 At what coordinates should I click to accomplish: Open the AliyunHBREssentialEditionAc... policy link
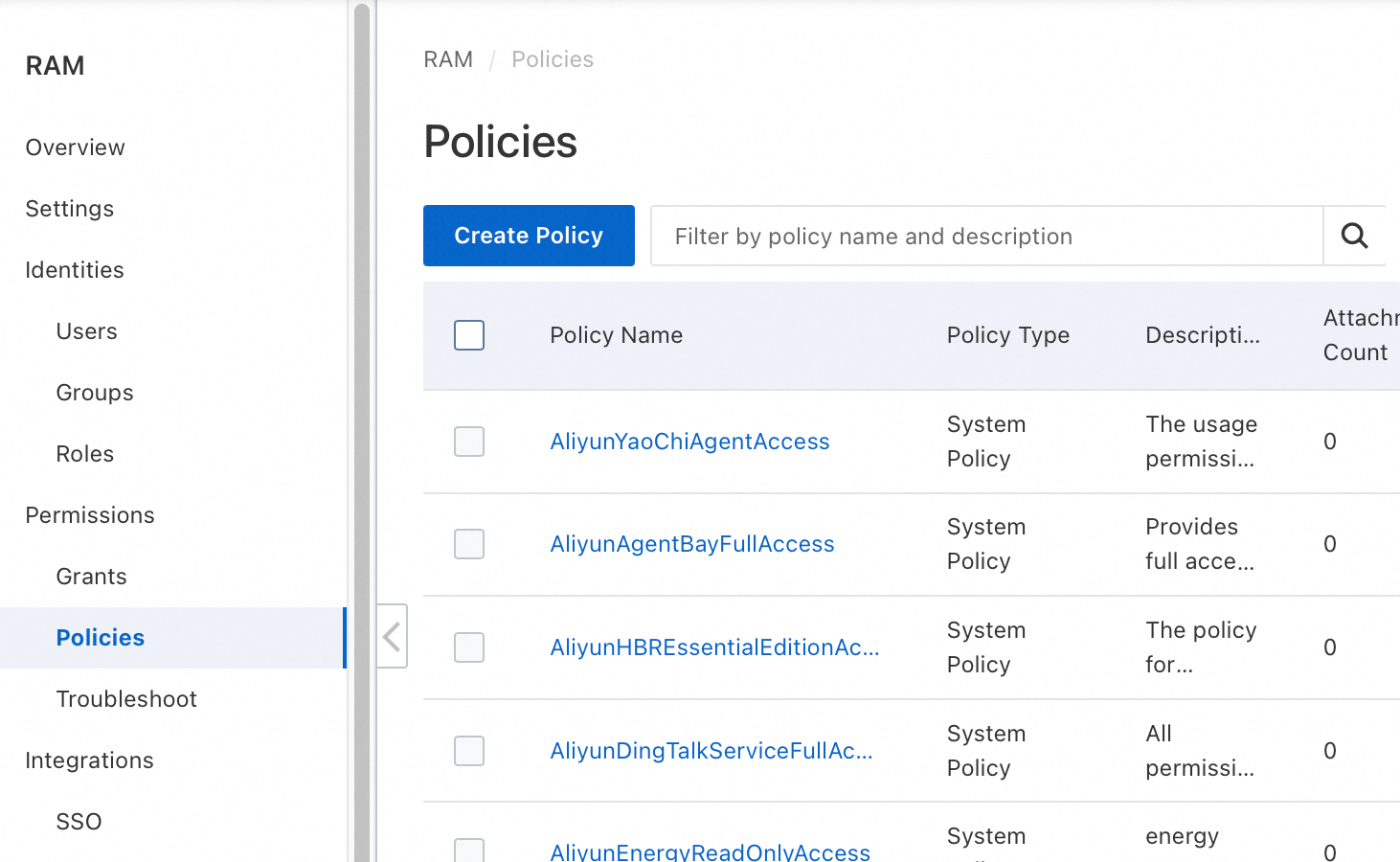[714, 647]
